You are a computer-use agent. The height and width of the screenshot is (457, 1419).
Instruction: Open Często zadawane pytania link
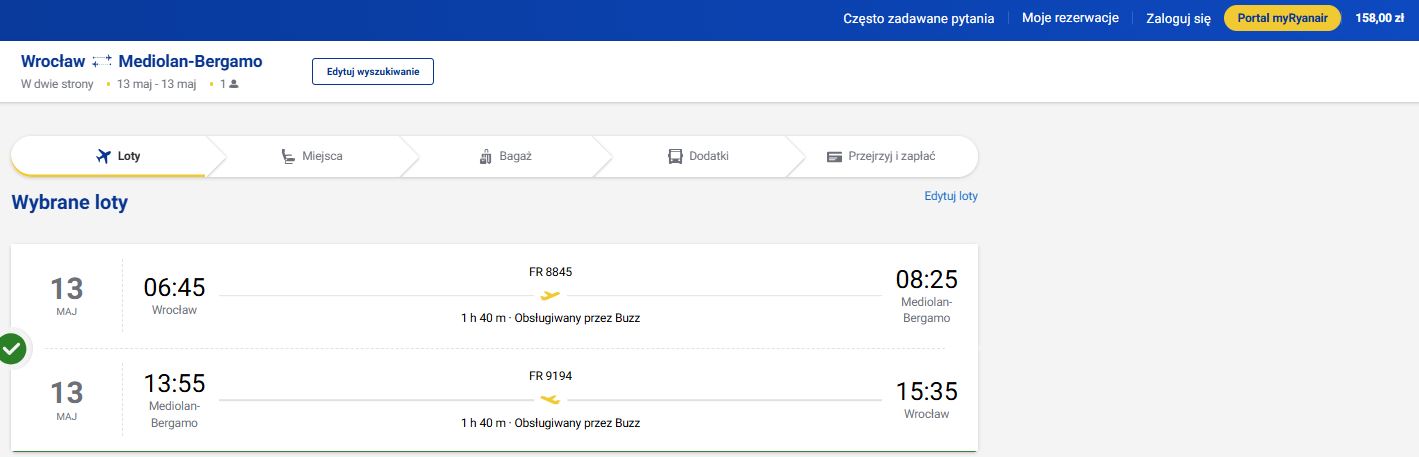tap(919, 18)
